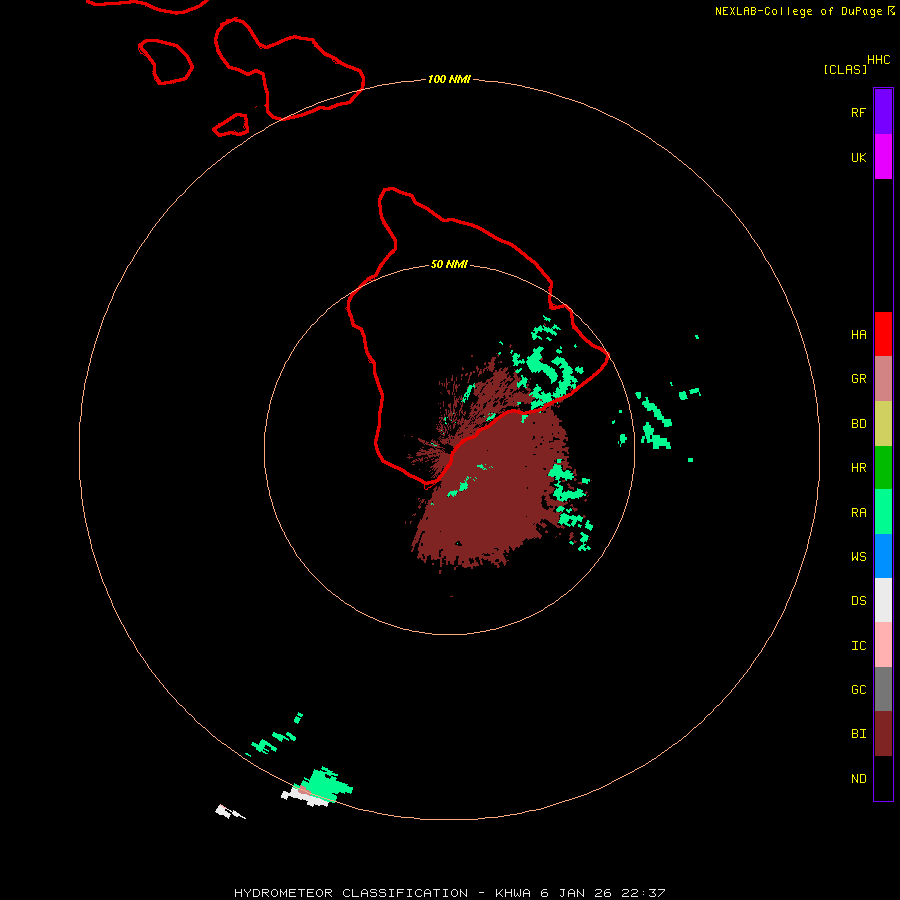Click the GR legend label
Screen dimensions: 900x900
click(x=858, y=379)
